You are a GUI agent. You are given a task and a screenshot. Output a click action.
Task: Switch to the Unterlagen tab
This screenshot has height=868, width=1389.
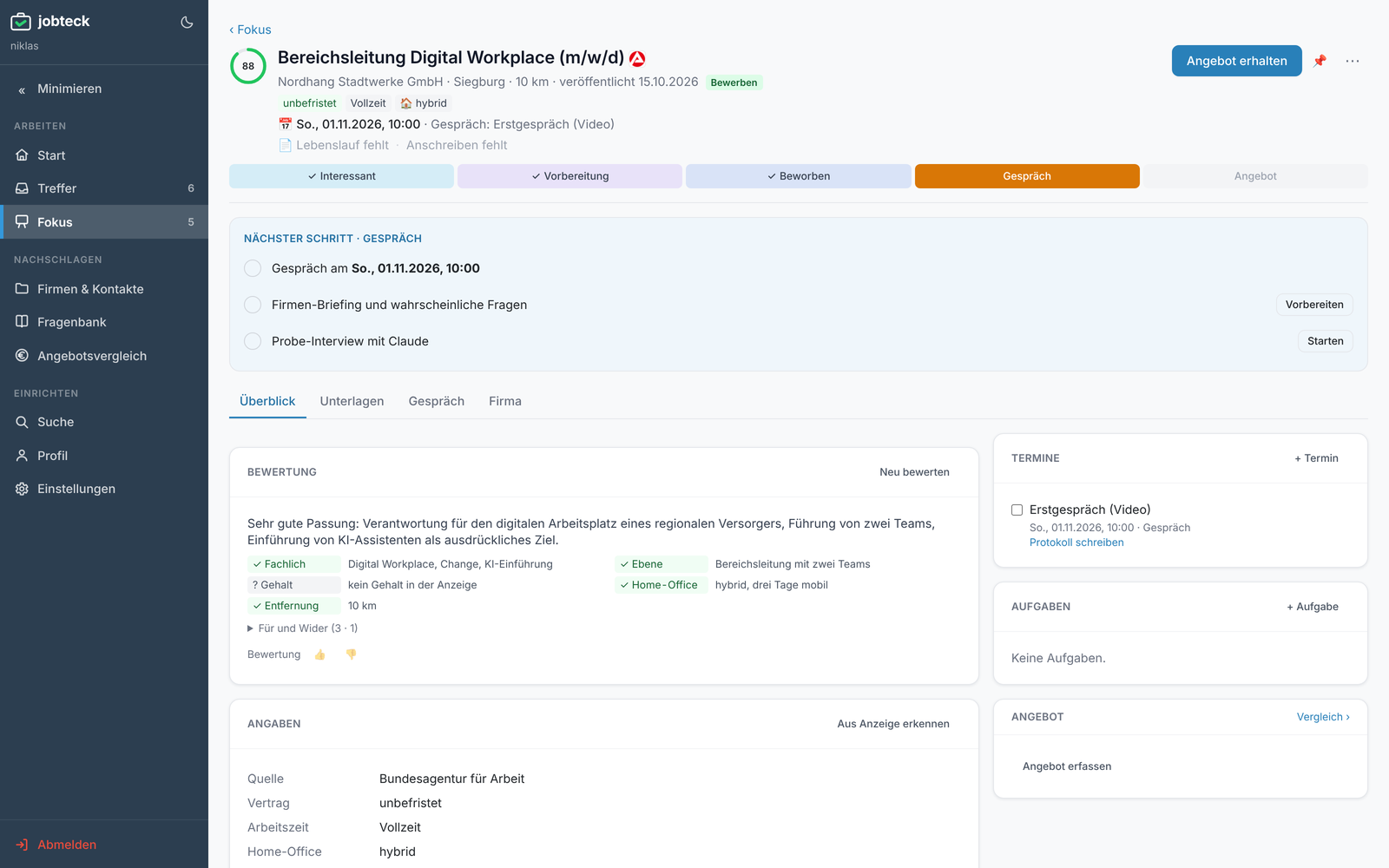click(352, 401)
